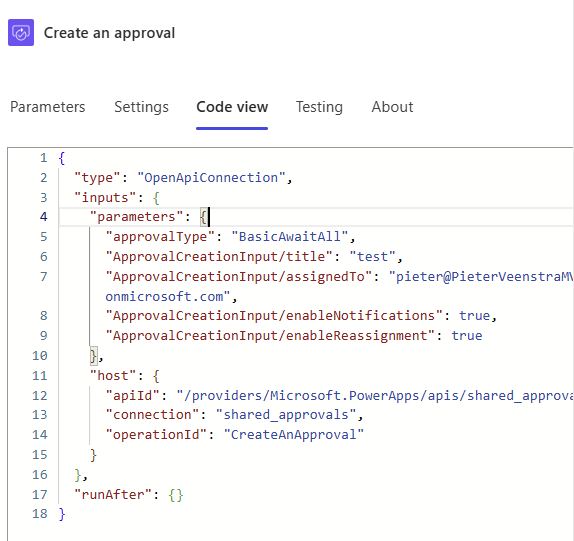The image size is (574, 541).
Task: Switch to the Parameters tab
Action: pos(48,107)
